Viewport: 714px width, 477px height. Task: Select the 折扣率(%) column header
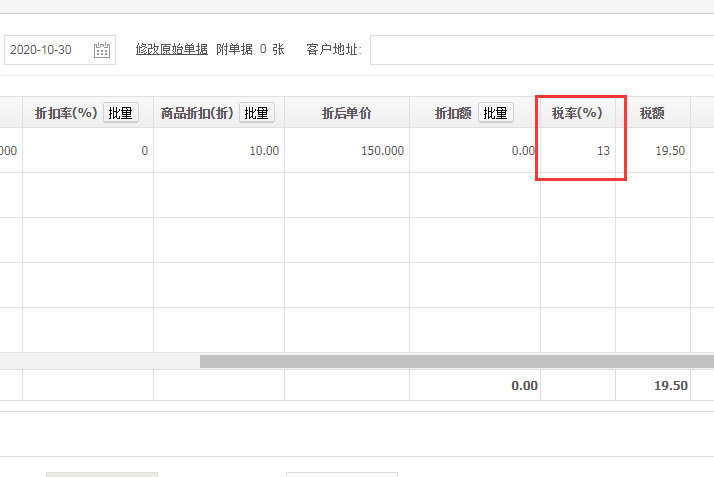click(66, 113)
